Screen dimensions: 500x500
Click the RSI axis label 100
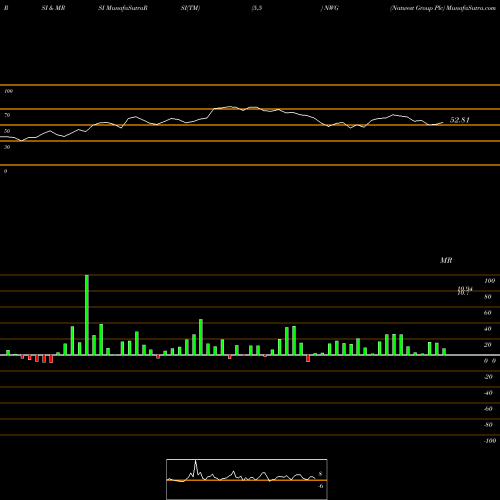8,91
